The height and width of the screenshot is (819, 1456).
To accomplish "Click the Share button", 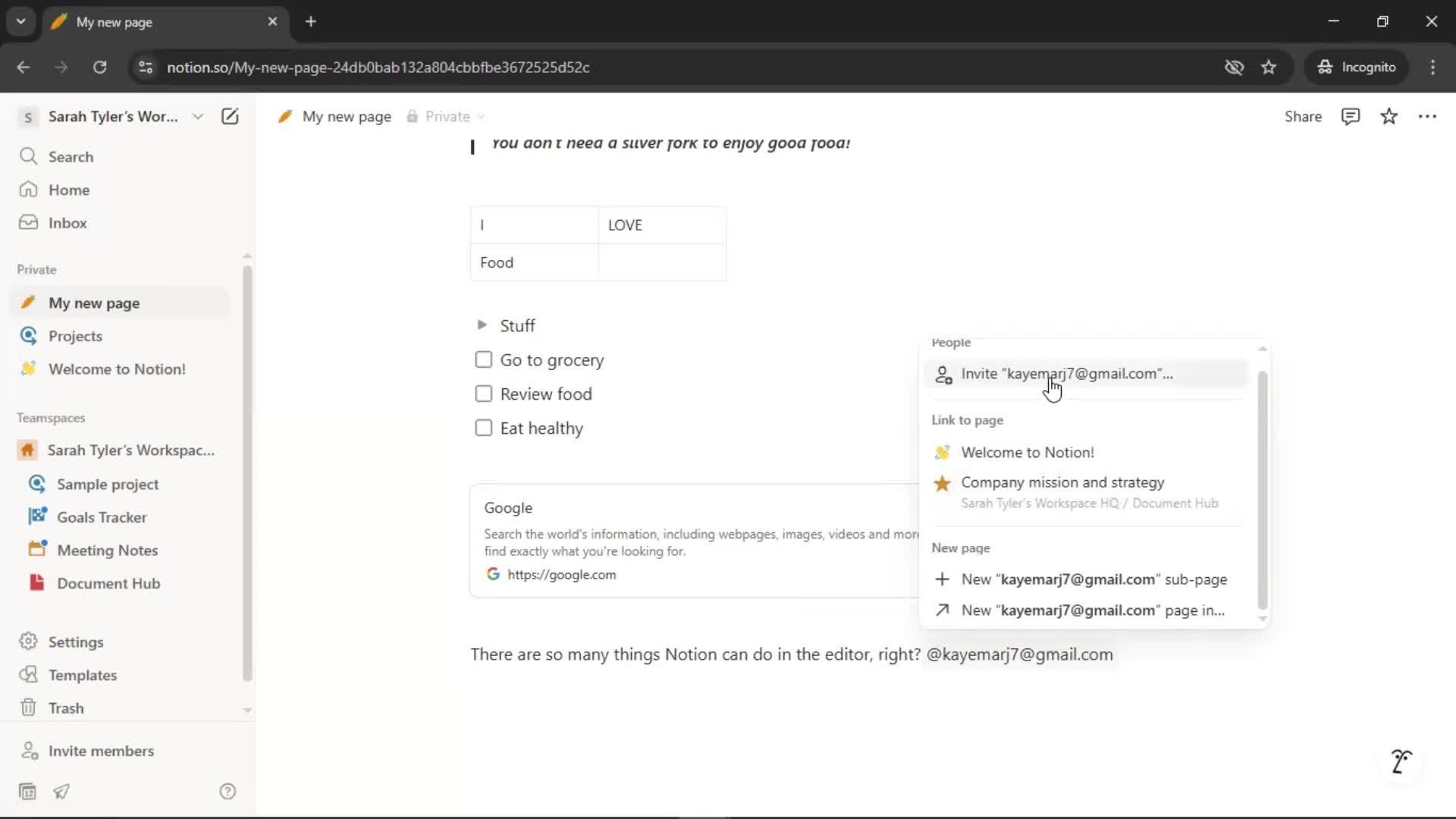I will point(1303,116).
